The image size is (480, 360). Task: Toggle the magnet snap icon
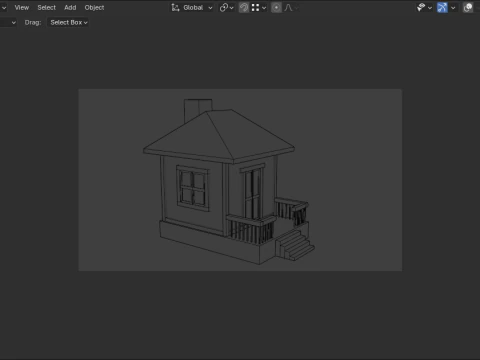coord(244,7)
